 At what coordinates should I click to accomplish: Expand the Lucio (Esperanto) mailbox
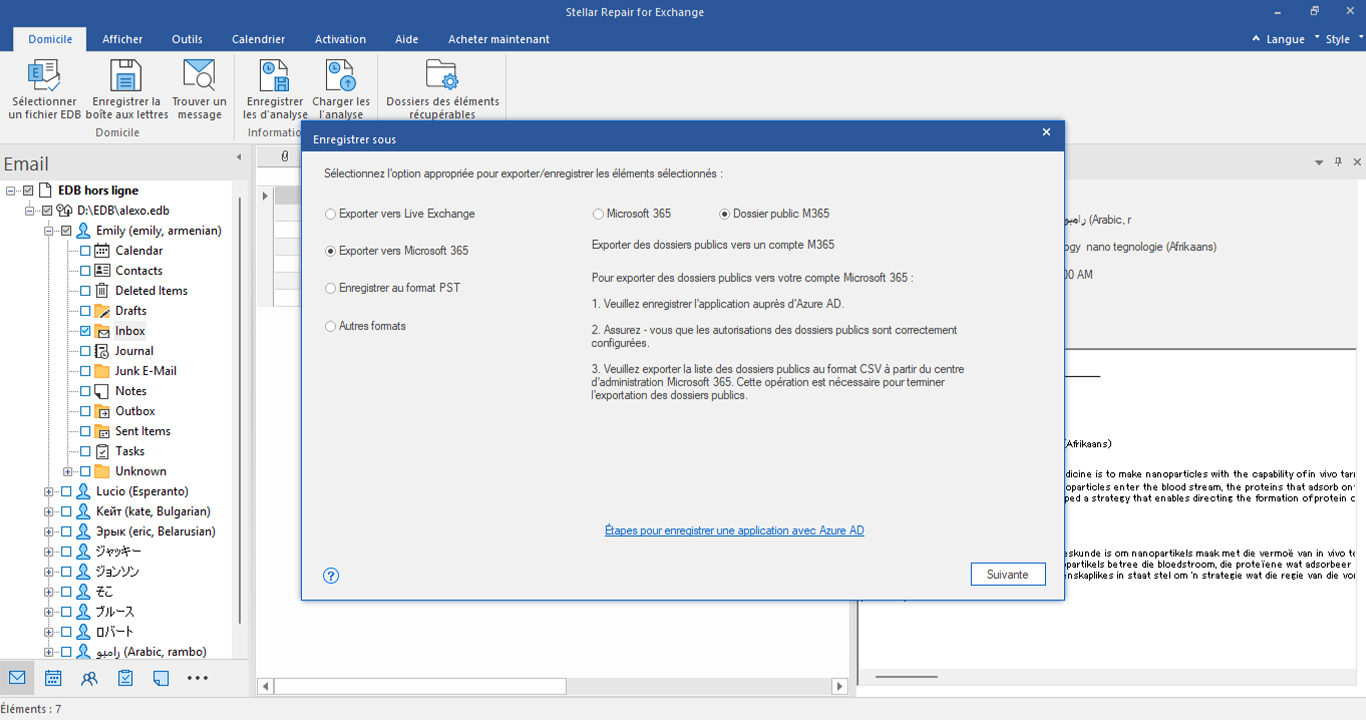pyautogui.click(x=48, y=491)
